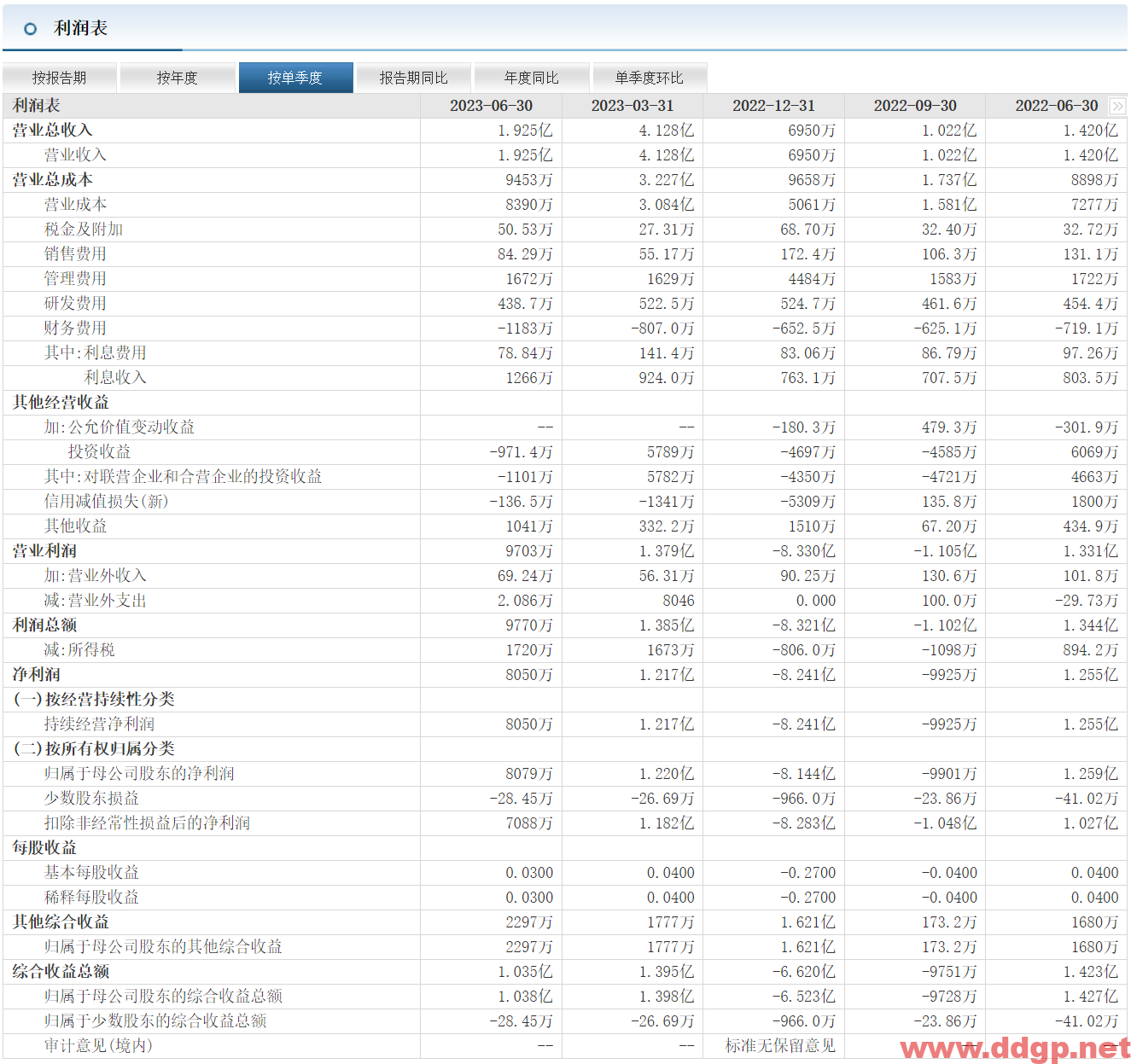Click the 销售费用 row label
Screen dimensions: 1131x1064
pyautogui.click(x=75, y=254)
